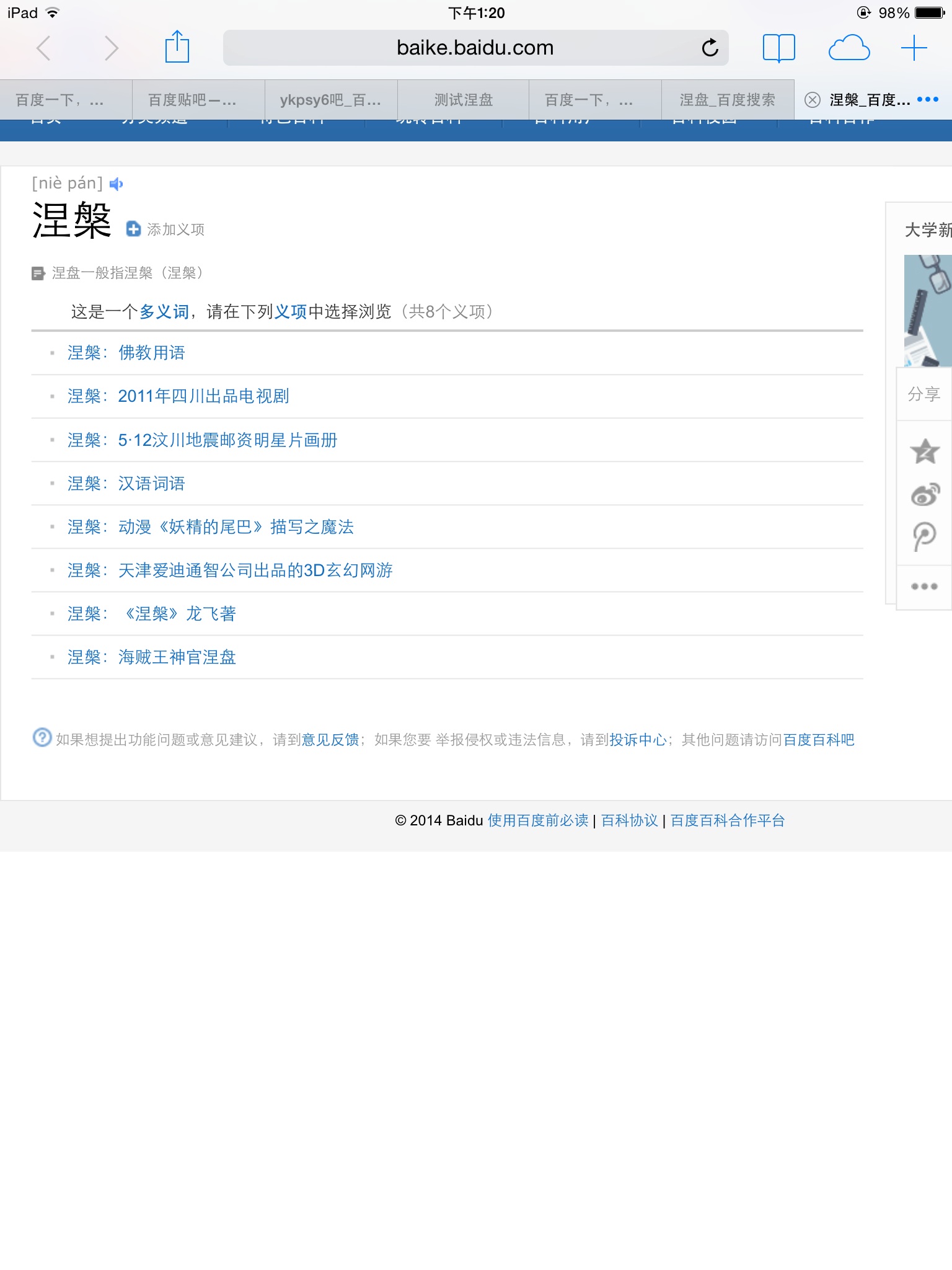Click 添加义项 button
This screenshot has width=952, height=1270.
pyautogui.click(x=165, y=229)
